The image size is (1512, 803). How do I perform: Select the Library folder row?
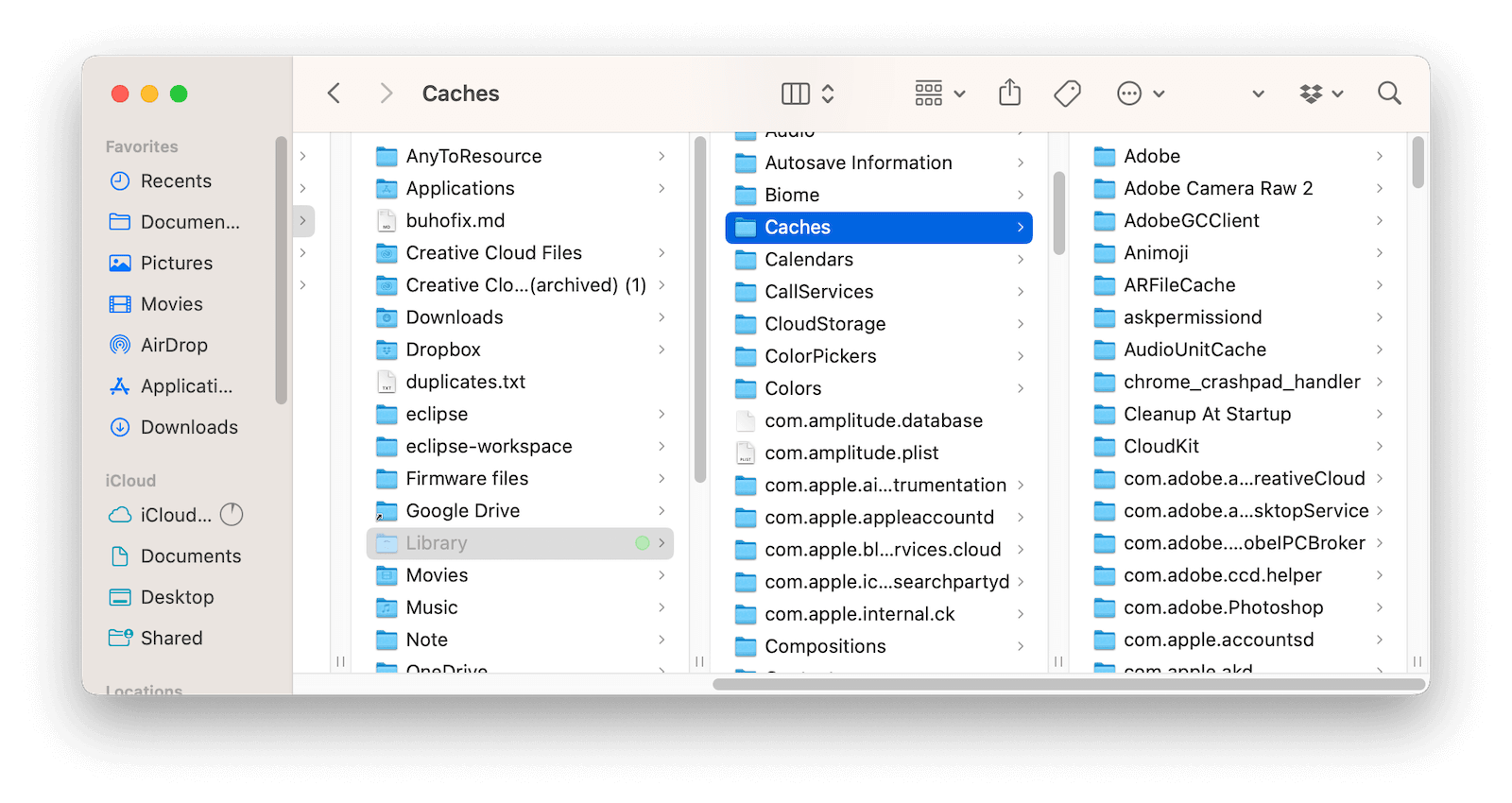pyautogui.click(x=520, y=543)
